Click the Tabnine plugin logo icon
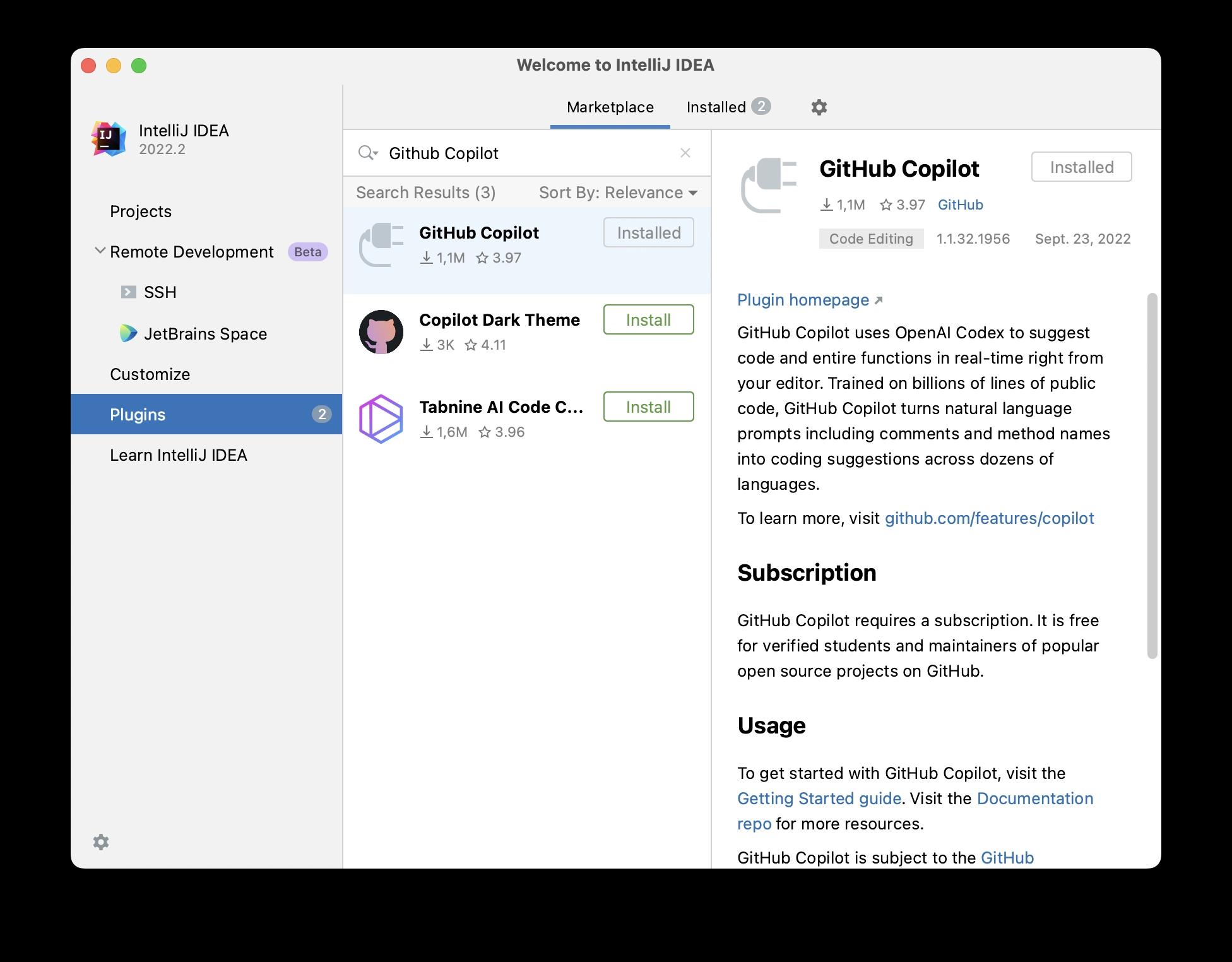The height and width of the screenshot is (962, 1232). (381, 419)
